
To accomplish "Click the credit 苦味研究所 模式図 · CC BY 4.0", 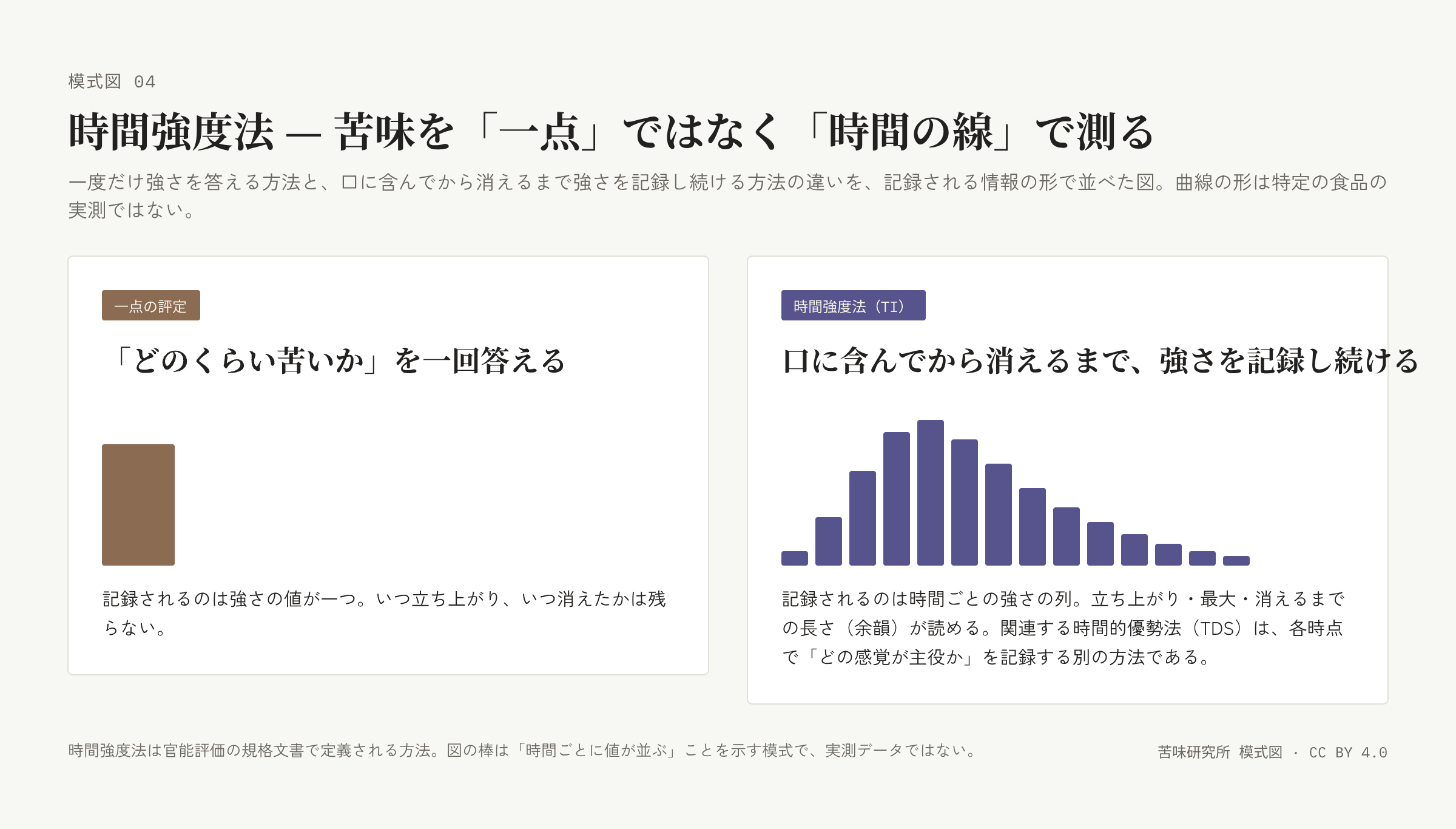I will coord(1273,752).
